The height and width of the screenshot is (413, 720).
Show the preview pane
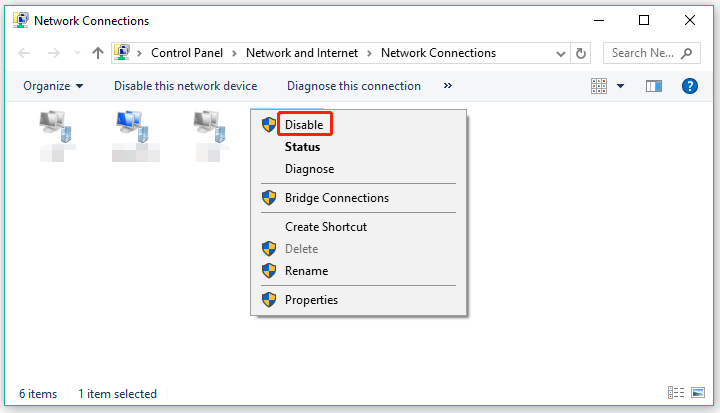[x=654, y=86]
